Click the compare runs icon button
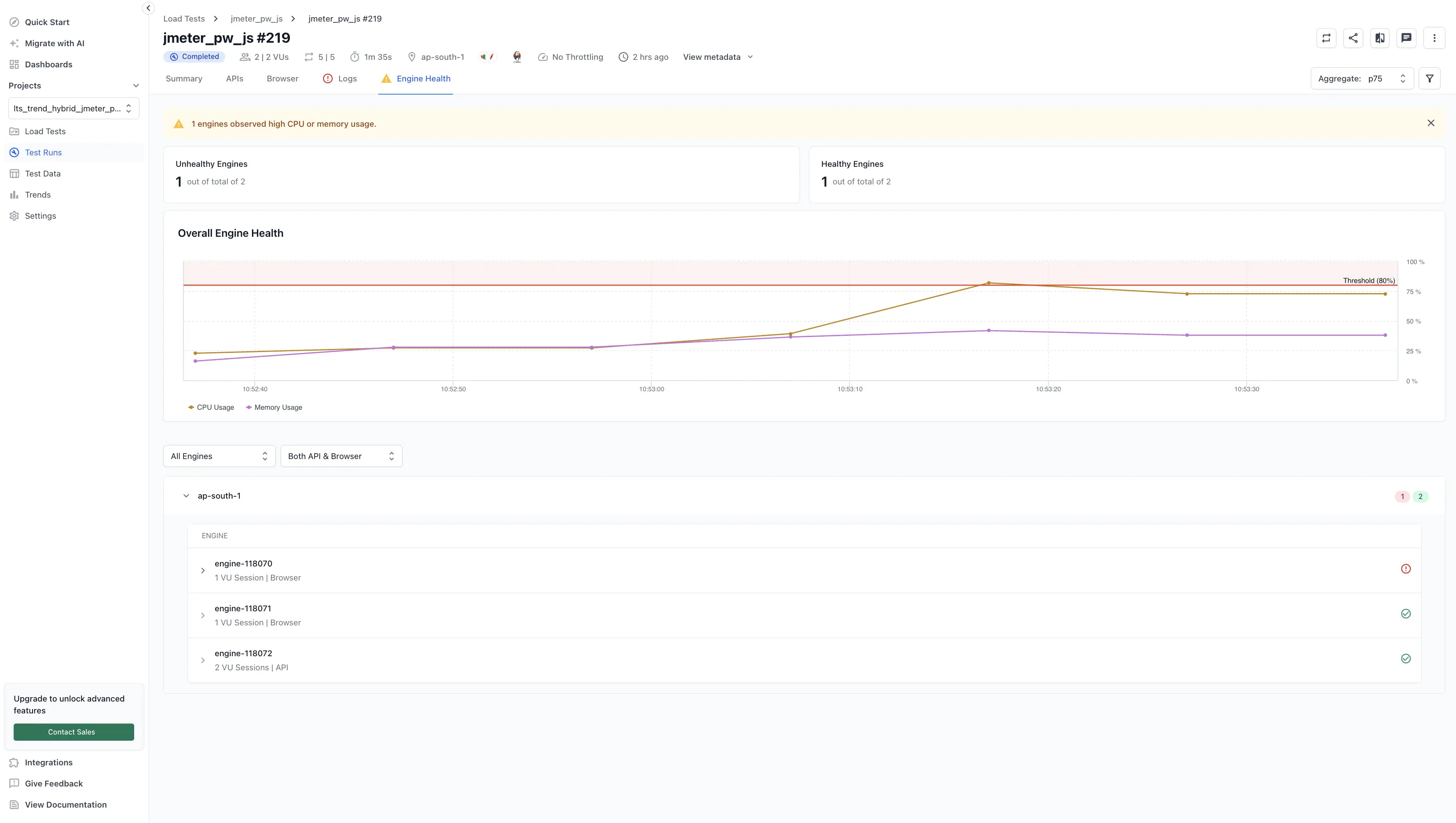The height and width of the screenshot is (823, 1456). [x=1380, y=38]
